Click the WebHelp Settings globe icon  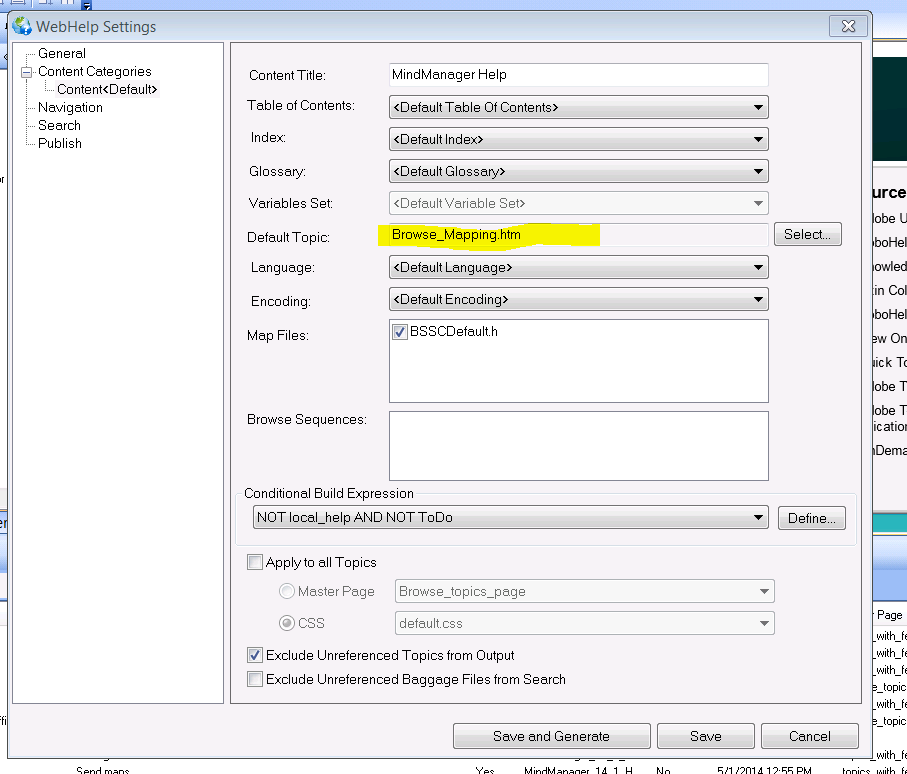tap(22, 26)
